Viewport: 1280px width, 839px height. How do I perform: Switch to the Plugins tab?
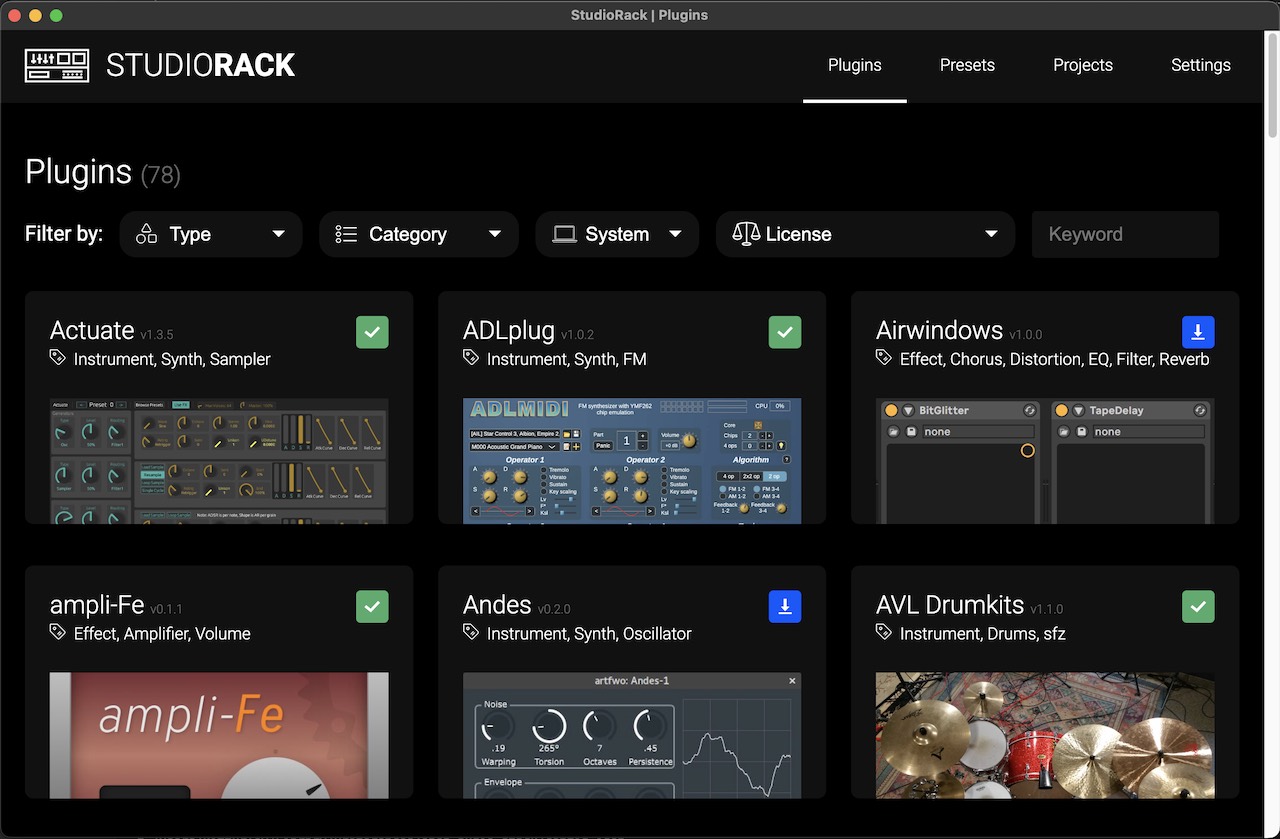point(855,65)
